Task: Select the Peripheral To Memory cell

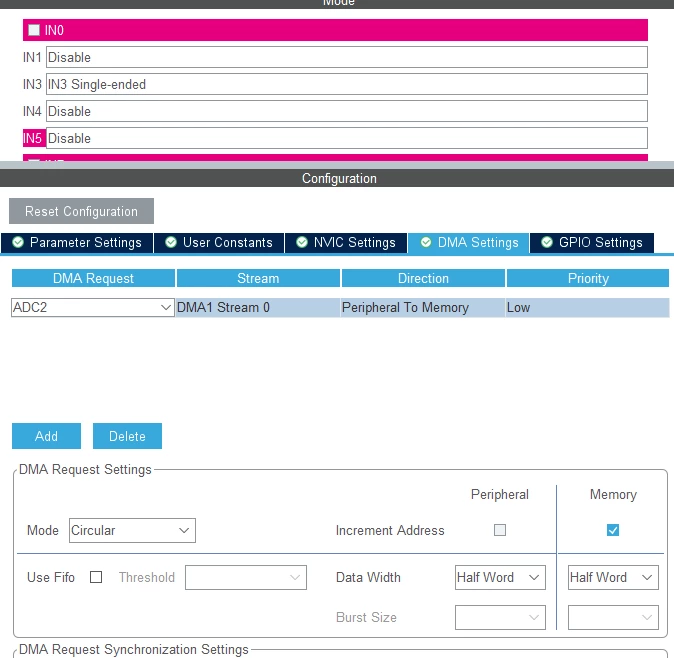Action: (x=423, y=308)
